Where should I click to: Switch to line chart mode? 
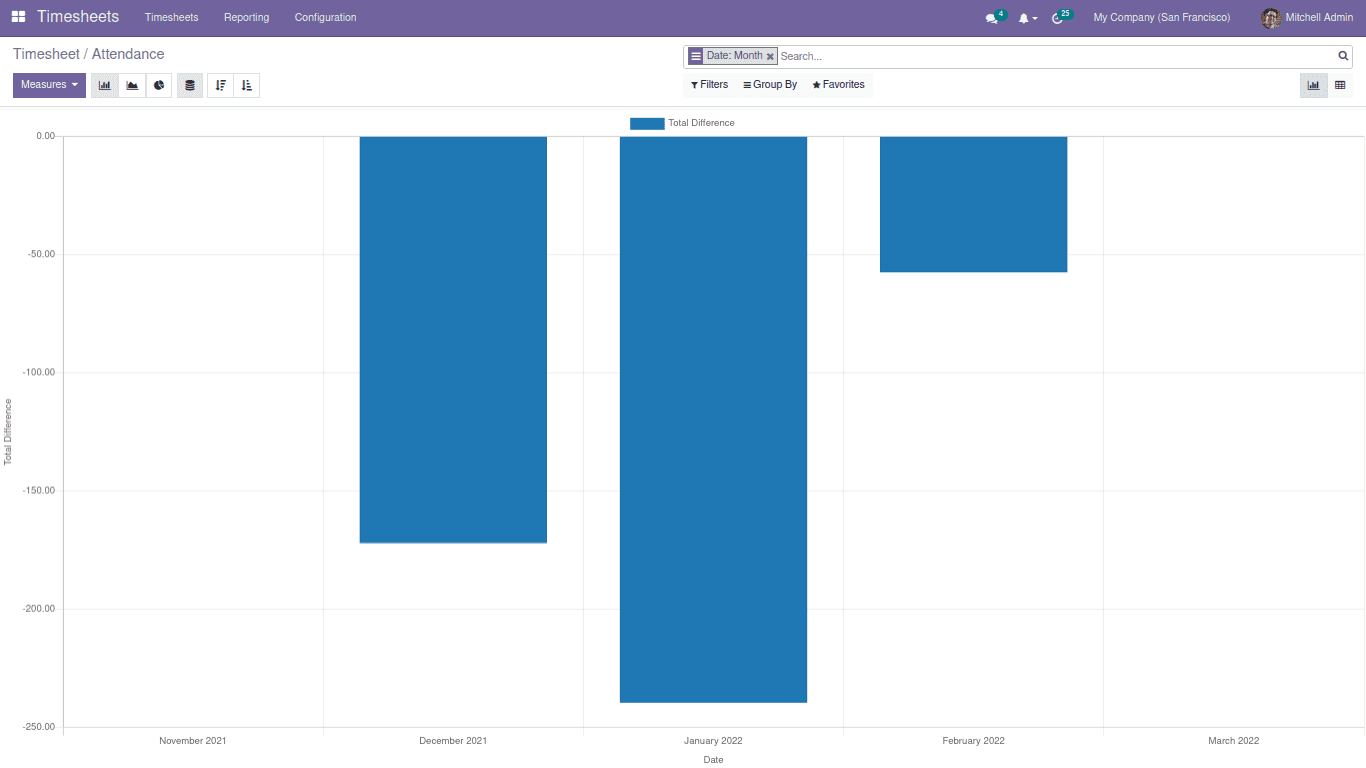(x=132, y=85)
